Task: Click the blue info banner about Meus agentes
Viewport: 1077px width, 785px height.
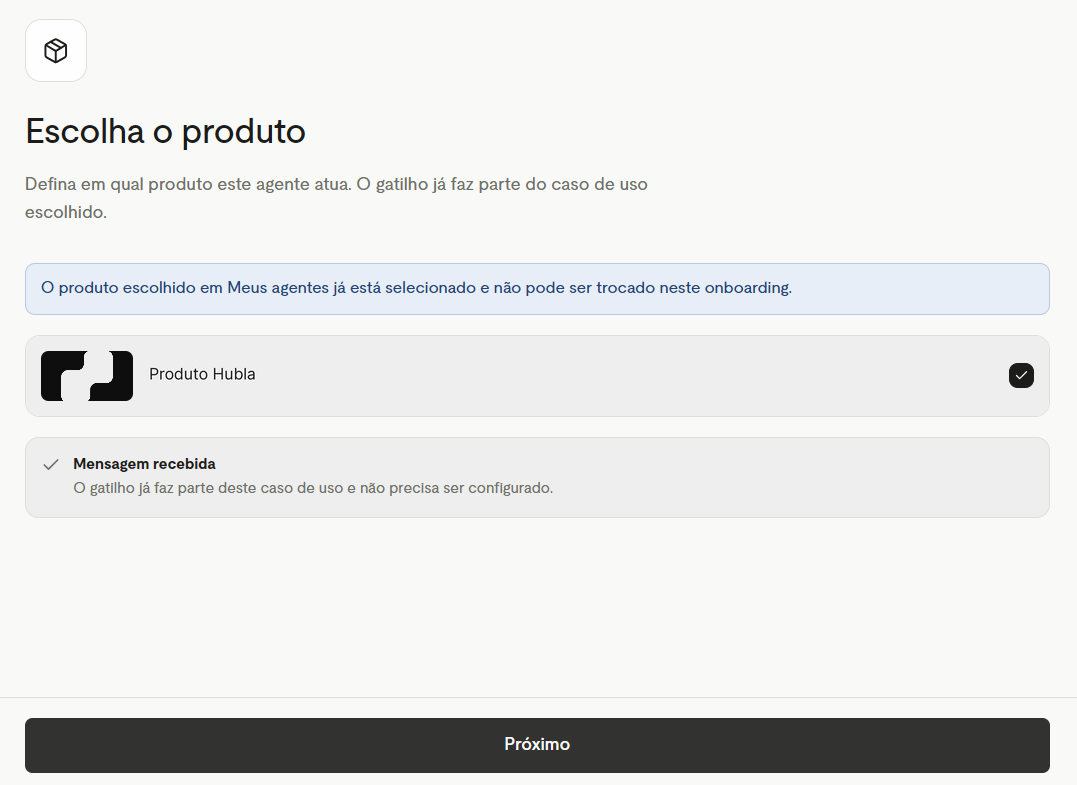Action: coord(537,288)
